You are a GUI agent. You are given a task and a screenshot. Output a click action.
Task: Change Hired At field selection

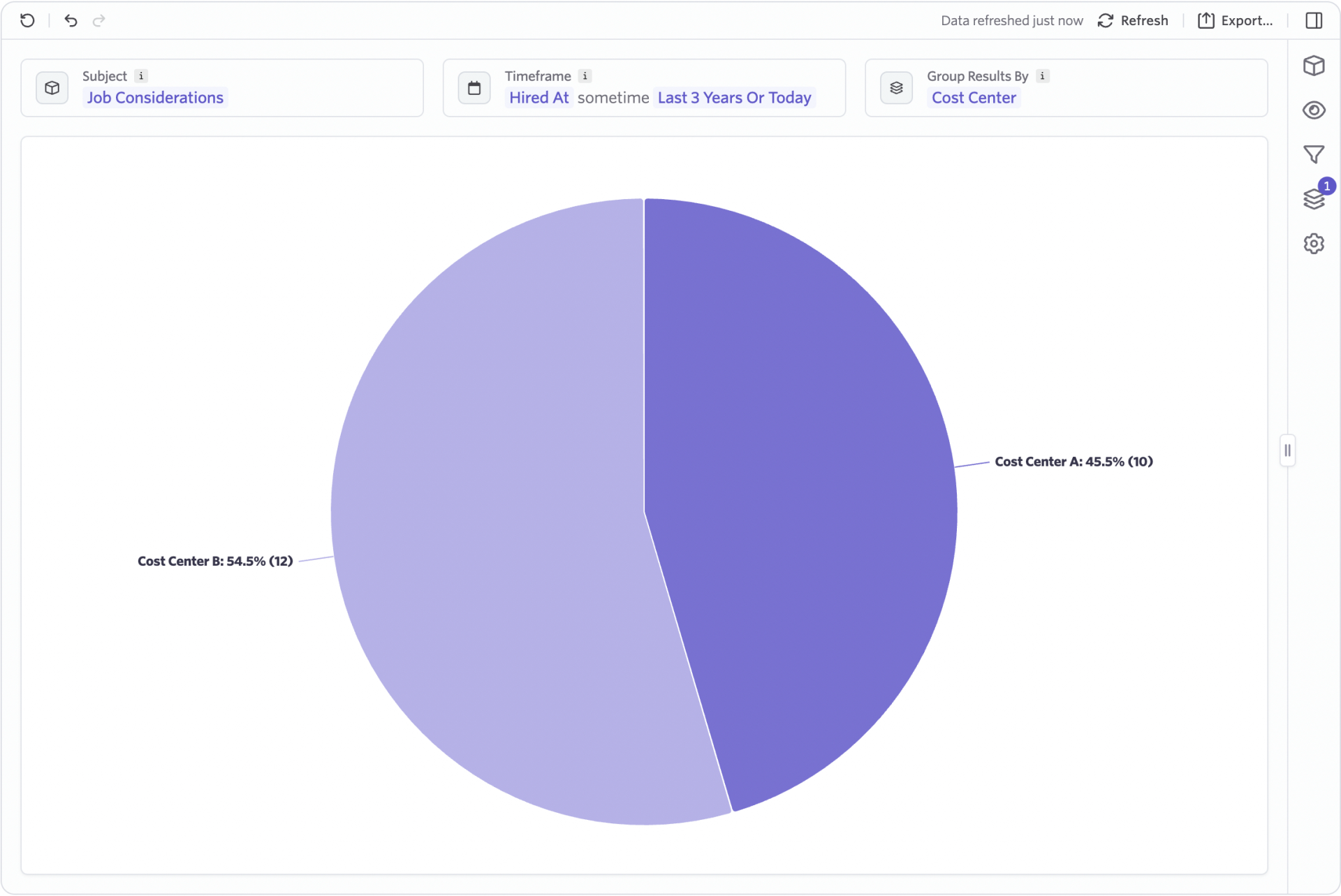538,98
